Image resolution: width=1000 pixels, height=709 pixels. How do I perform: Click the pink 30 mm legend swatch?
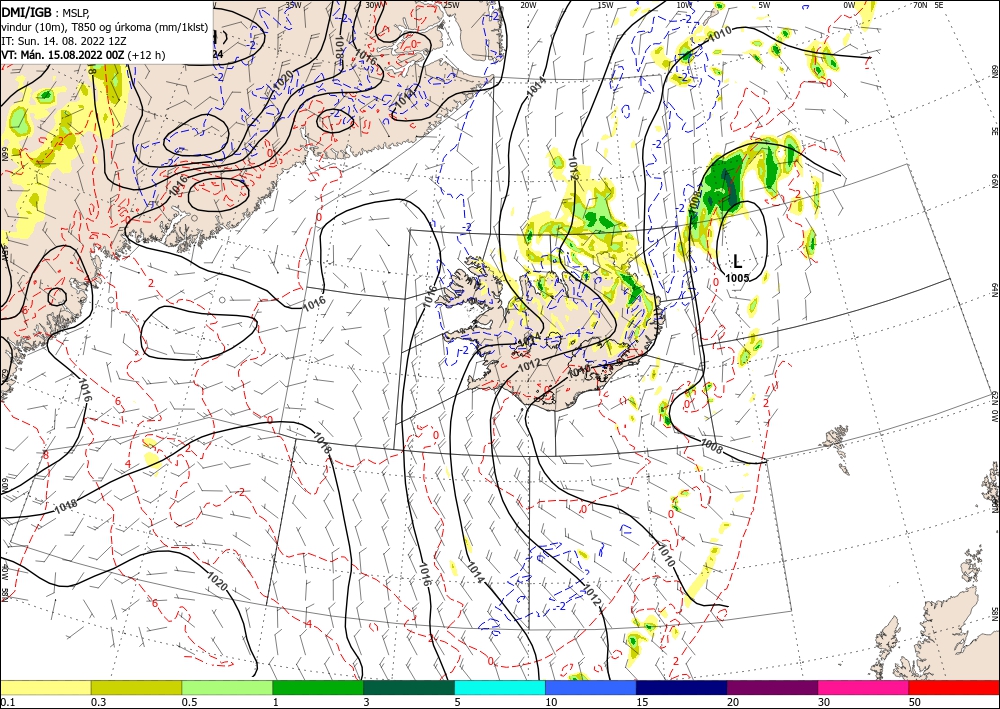pyautogui.click(x=864, y=687)
